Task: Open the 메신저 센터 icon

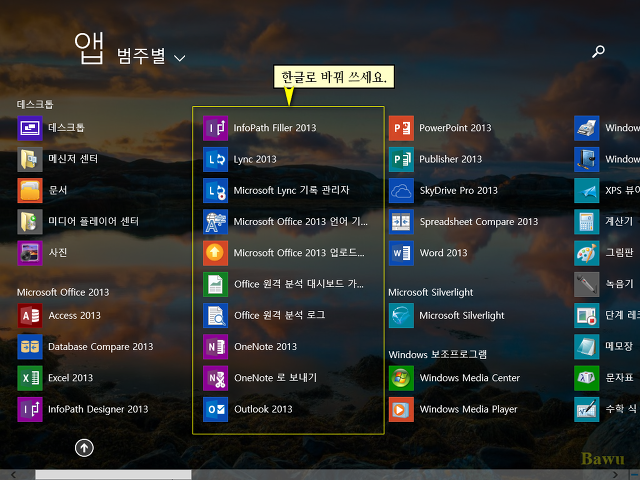Action: click(x=30, y=159)
